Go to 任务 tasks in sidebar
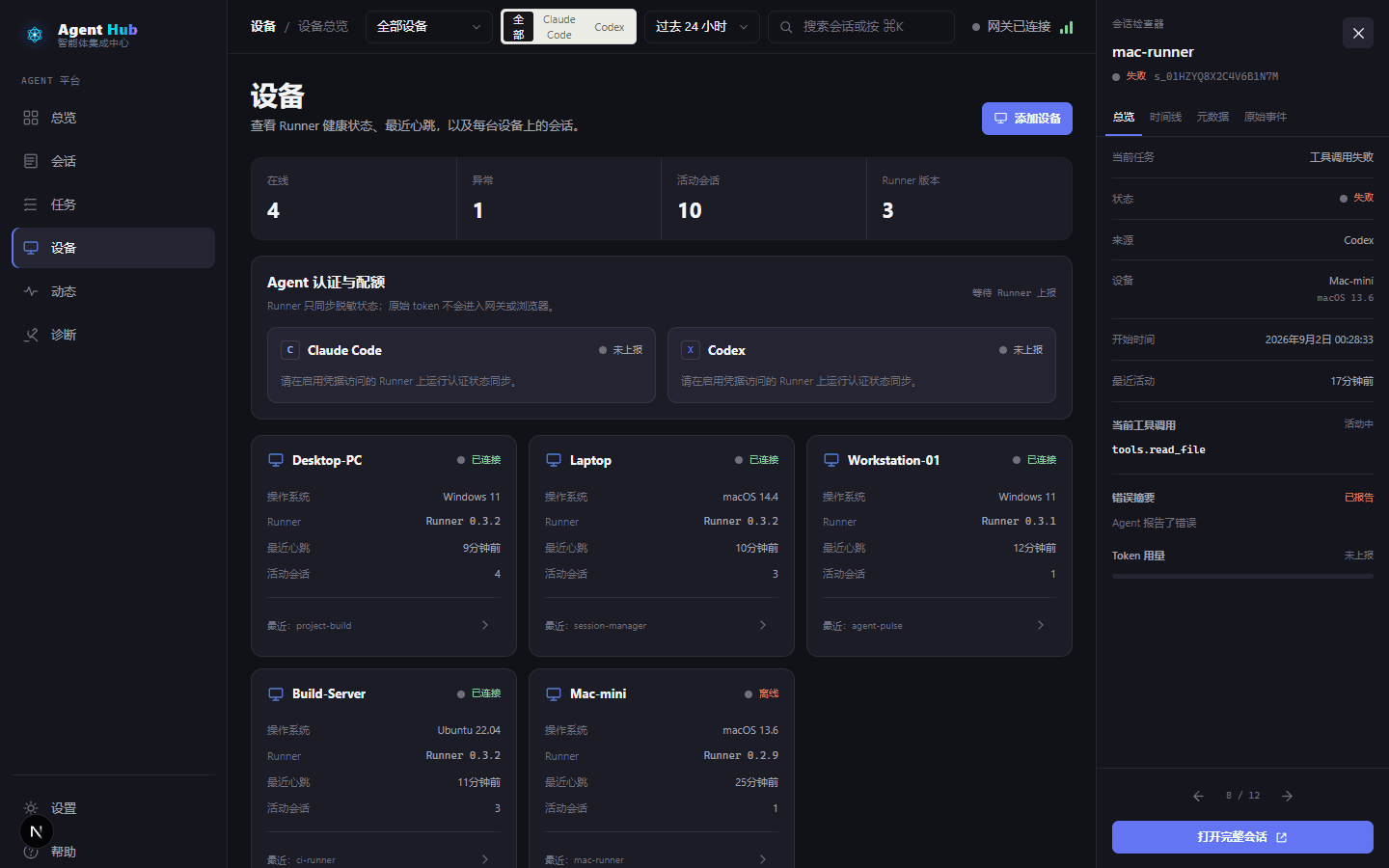The image size is (1389, 868). click(x=113, y=204)
